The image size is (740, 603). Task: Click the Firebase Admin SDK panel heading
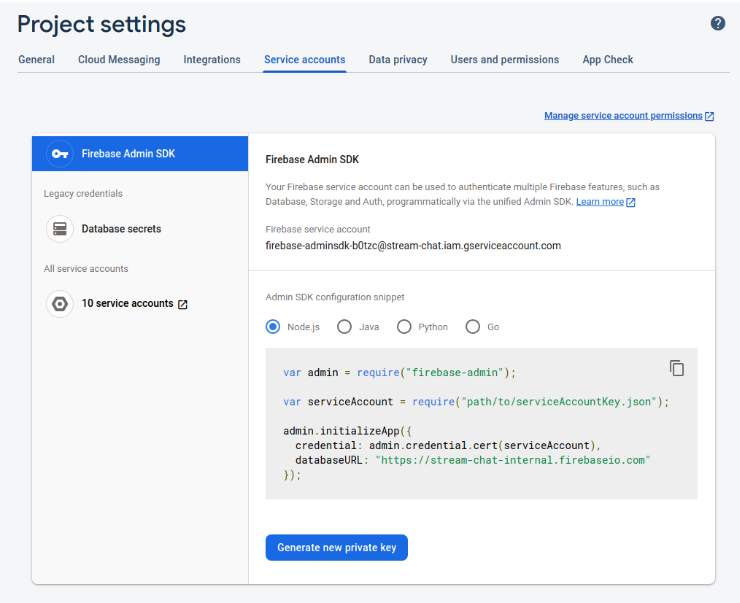pyautogui.click(x=312, y=159)
